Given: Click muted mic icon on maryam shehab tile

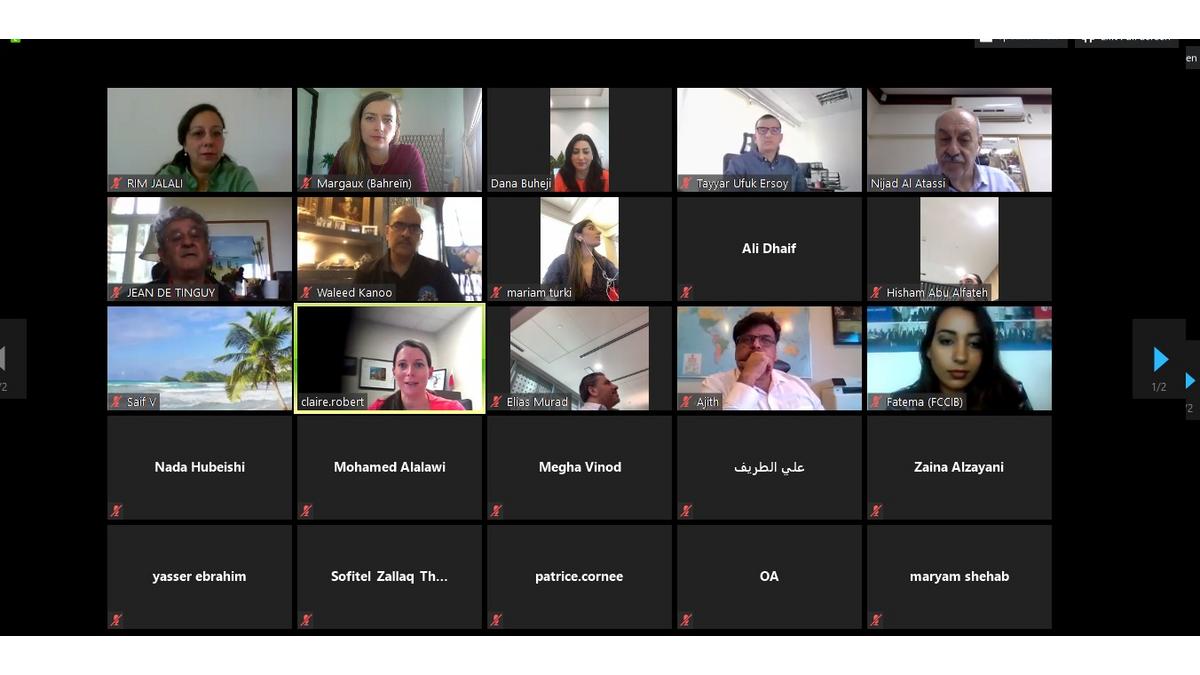Looking at the screenshot, I should pos(876,620).
